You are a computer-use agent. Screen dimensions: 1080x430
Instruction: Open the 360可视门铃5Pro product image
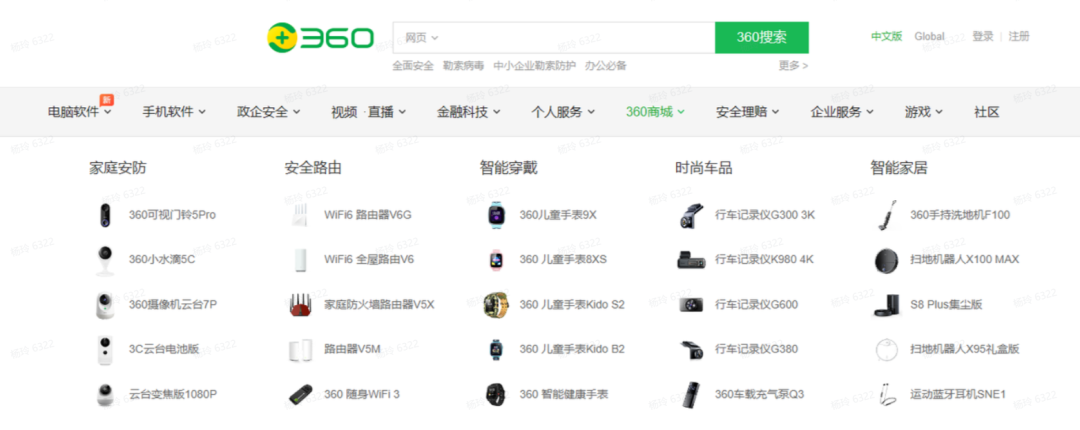105,215
